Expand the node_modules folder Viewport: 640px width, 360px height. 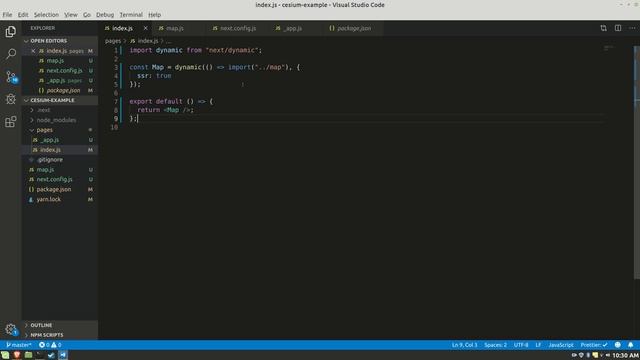60,120
